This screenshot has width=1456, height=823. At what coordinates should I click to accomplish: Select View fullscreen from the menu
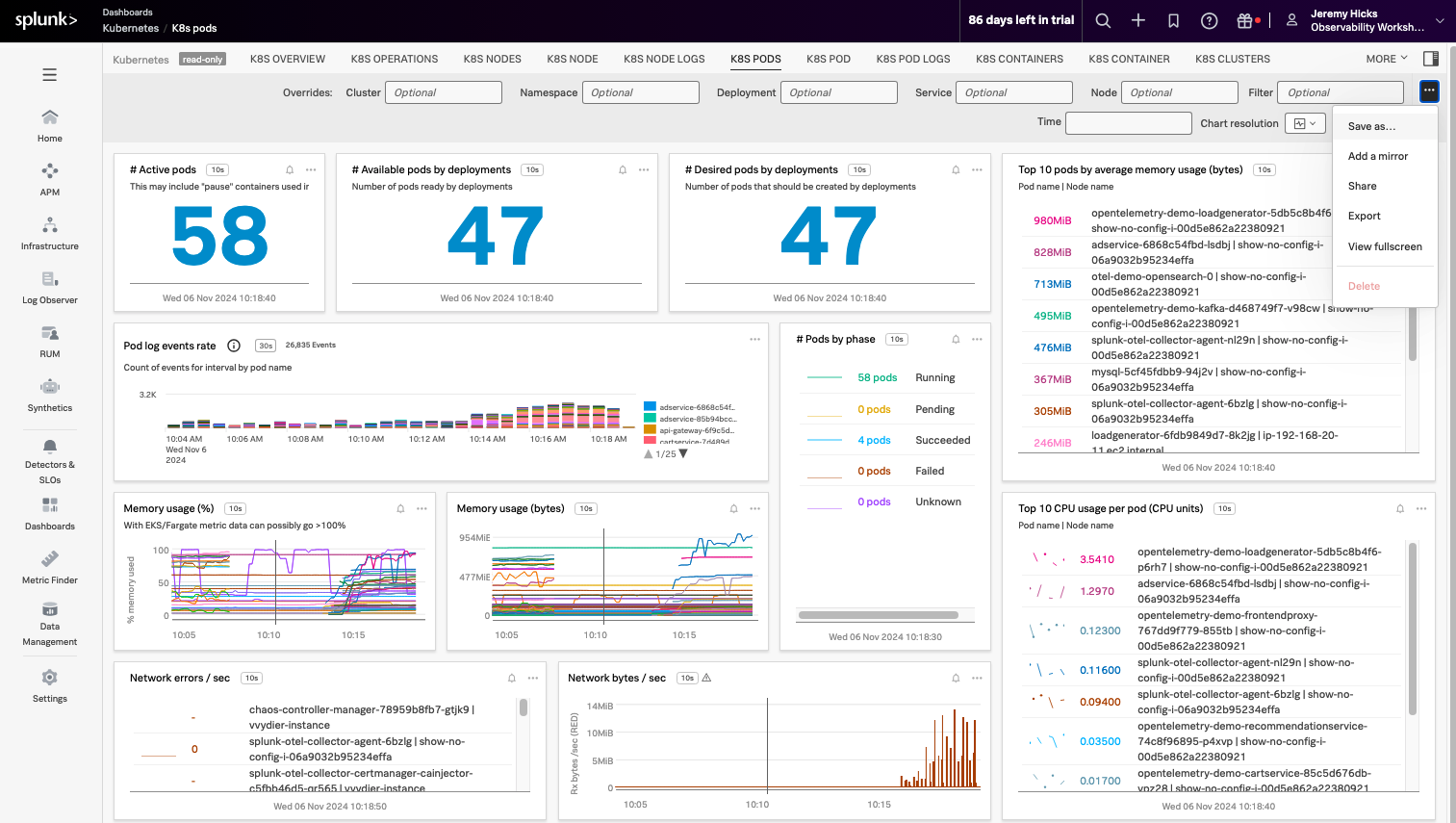(x=1385, y=246)
